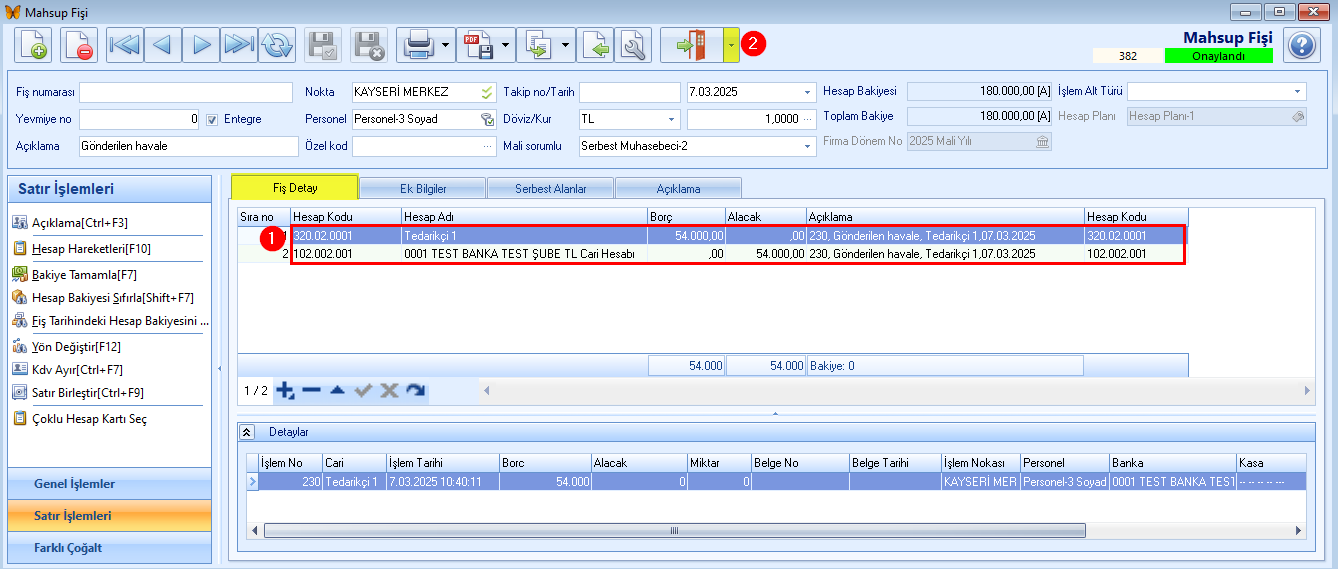
Task: Open the copy documents dropdown arrow
Action: pos(567,45)
